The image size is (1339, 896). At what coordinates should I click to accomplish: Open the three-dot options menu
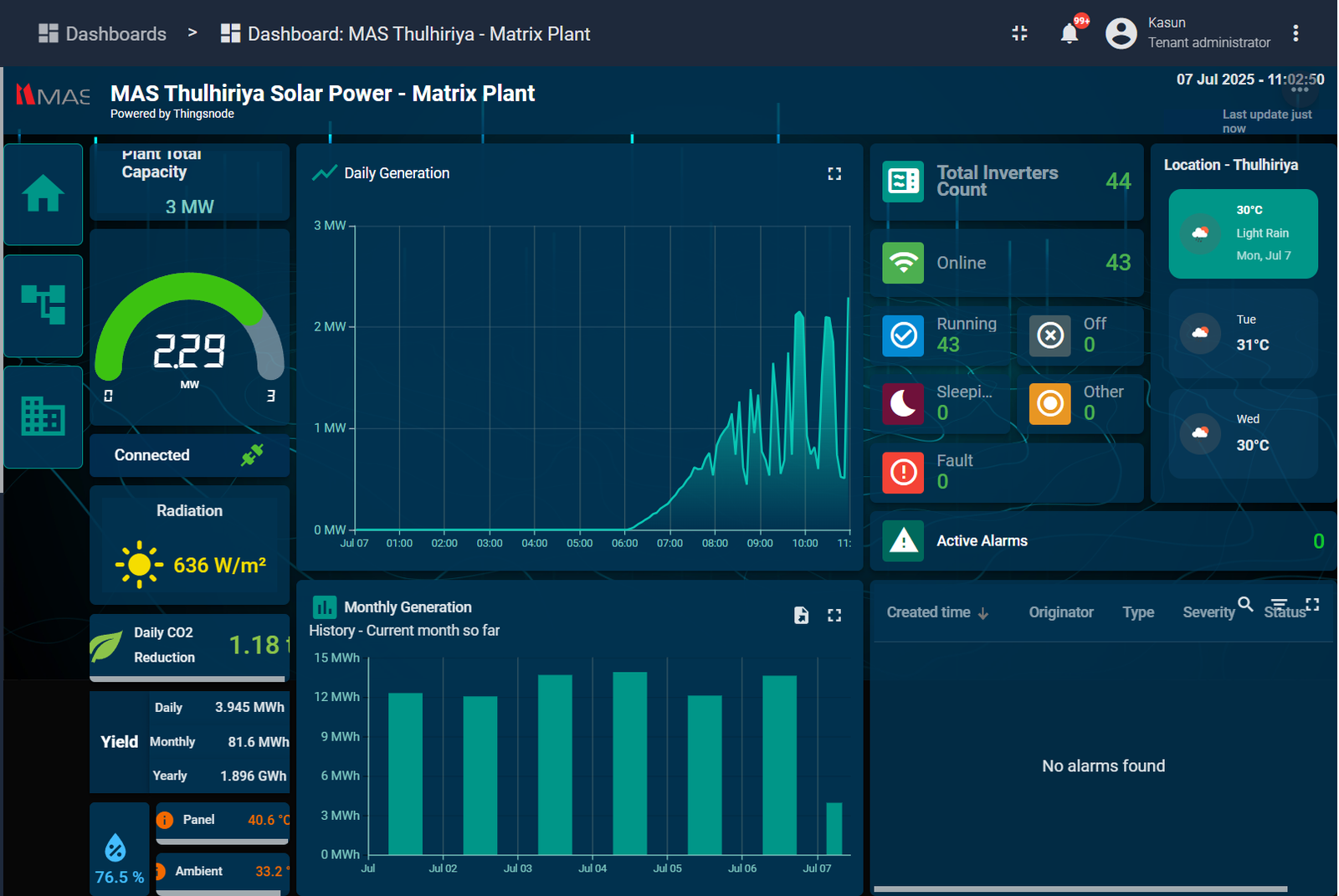[1295, 33]
